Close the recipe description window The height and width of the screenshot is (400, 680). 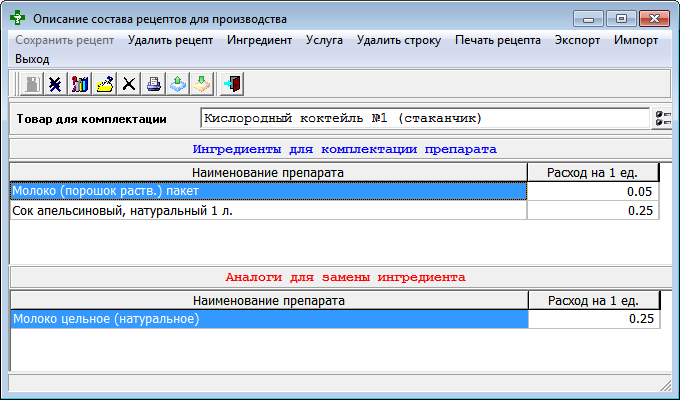click(x=654, y=19)
